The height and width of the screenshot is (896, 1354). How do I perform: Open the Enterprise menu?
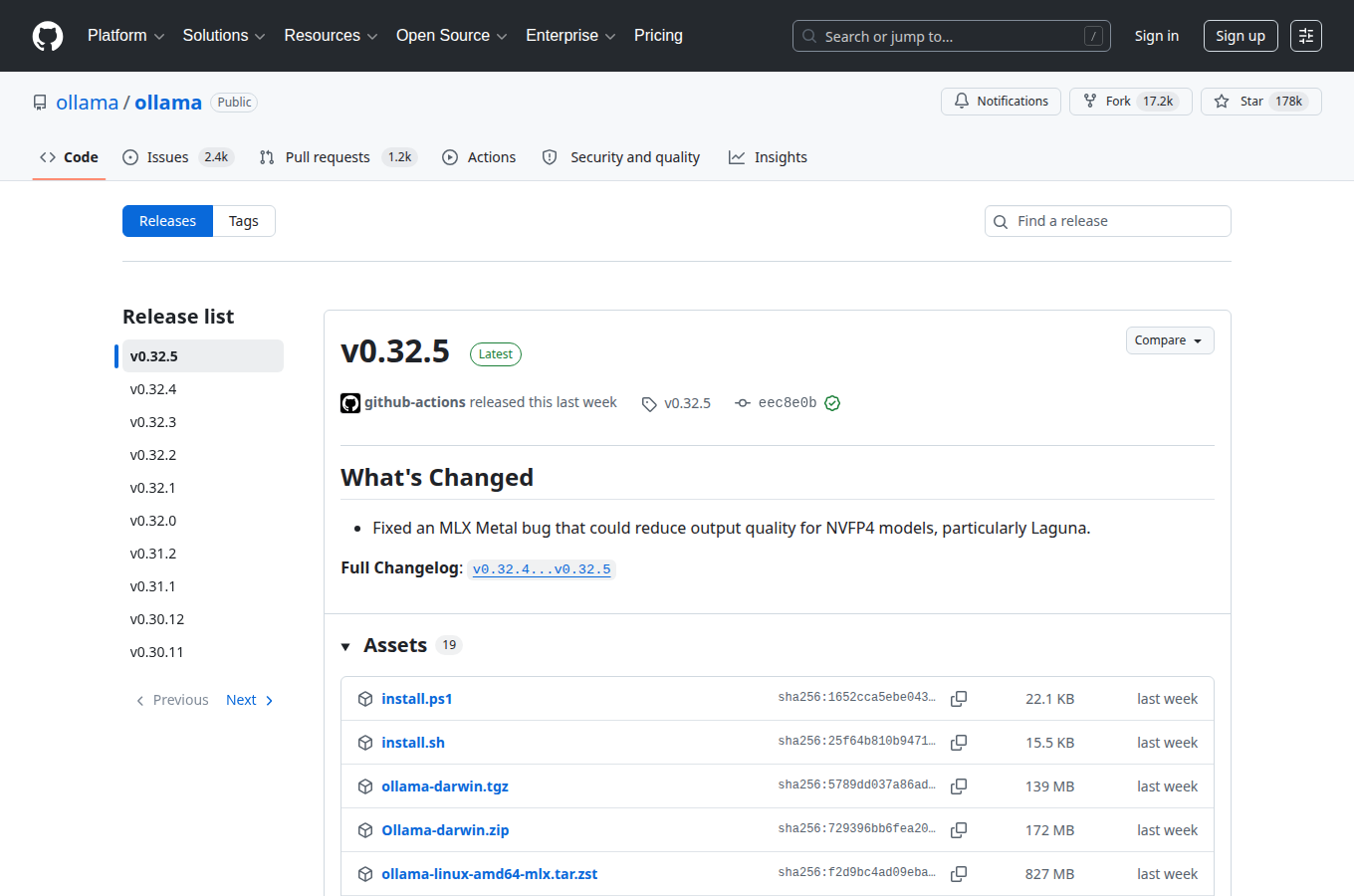coord(570,36)
